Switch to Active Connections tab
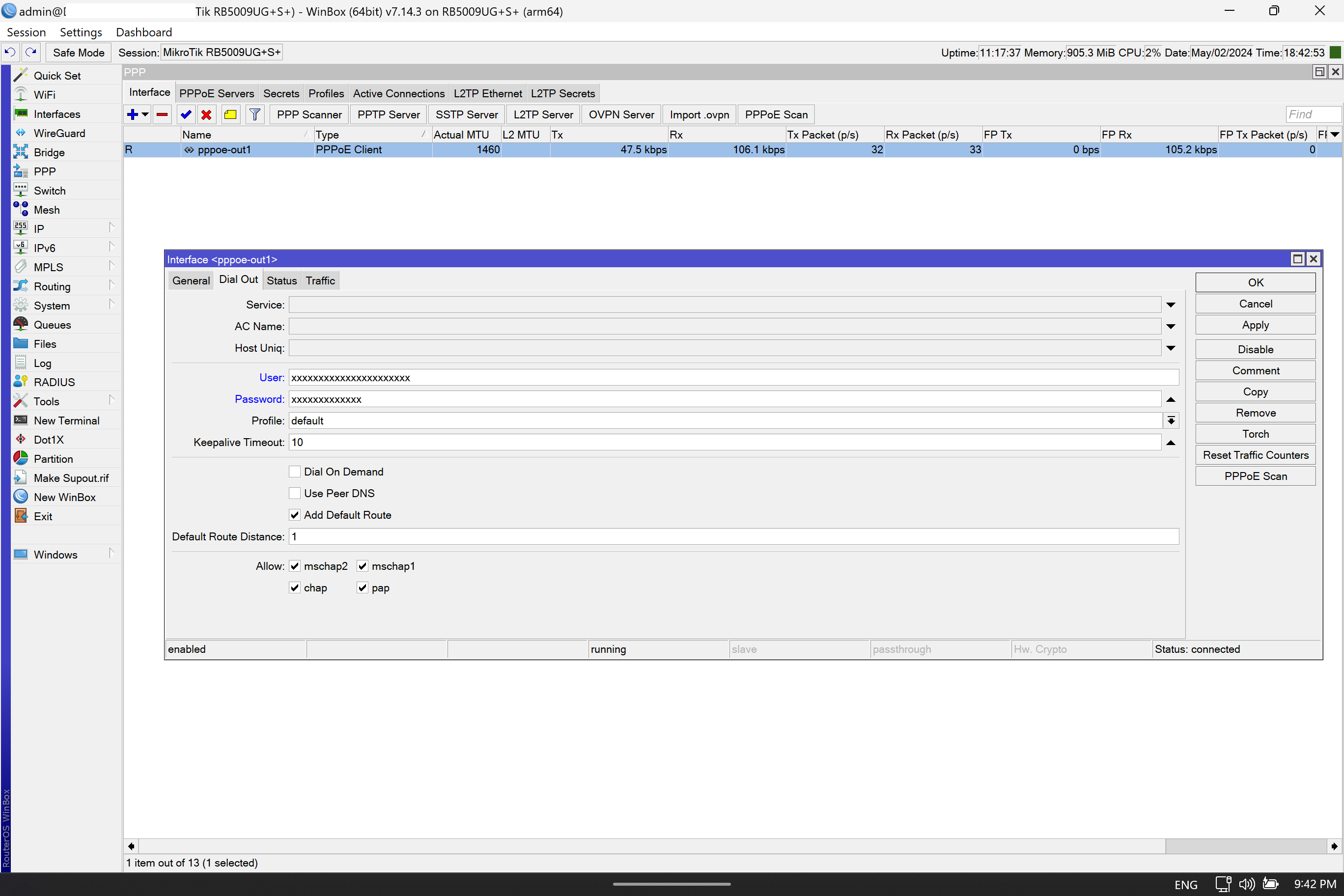The image size is (1344, 896). point(398,93)
